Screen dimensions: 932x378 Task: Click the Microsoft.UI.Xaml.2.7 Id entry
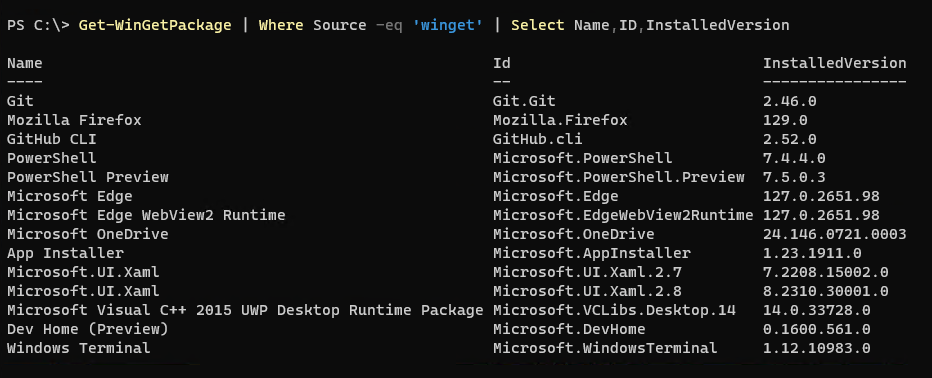[587, 272]
